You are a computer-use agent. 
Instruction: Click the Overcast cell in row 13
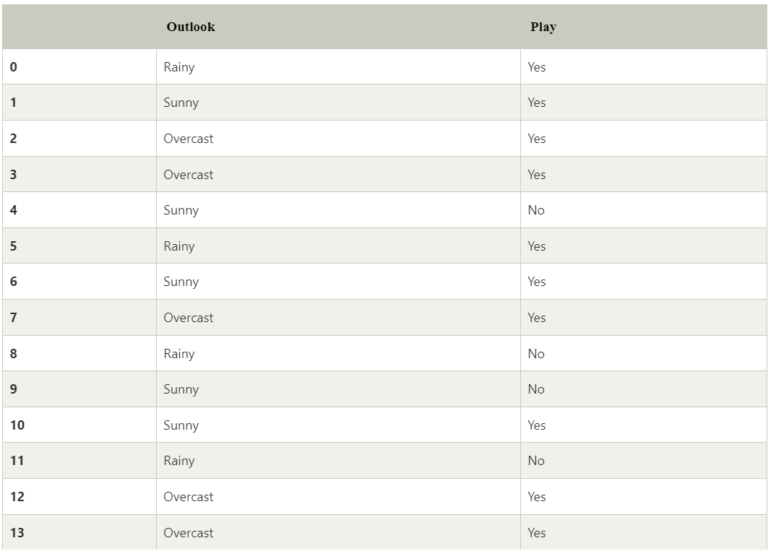[x=188, y=533]
